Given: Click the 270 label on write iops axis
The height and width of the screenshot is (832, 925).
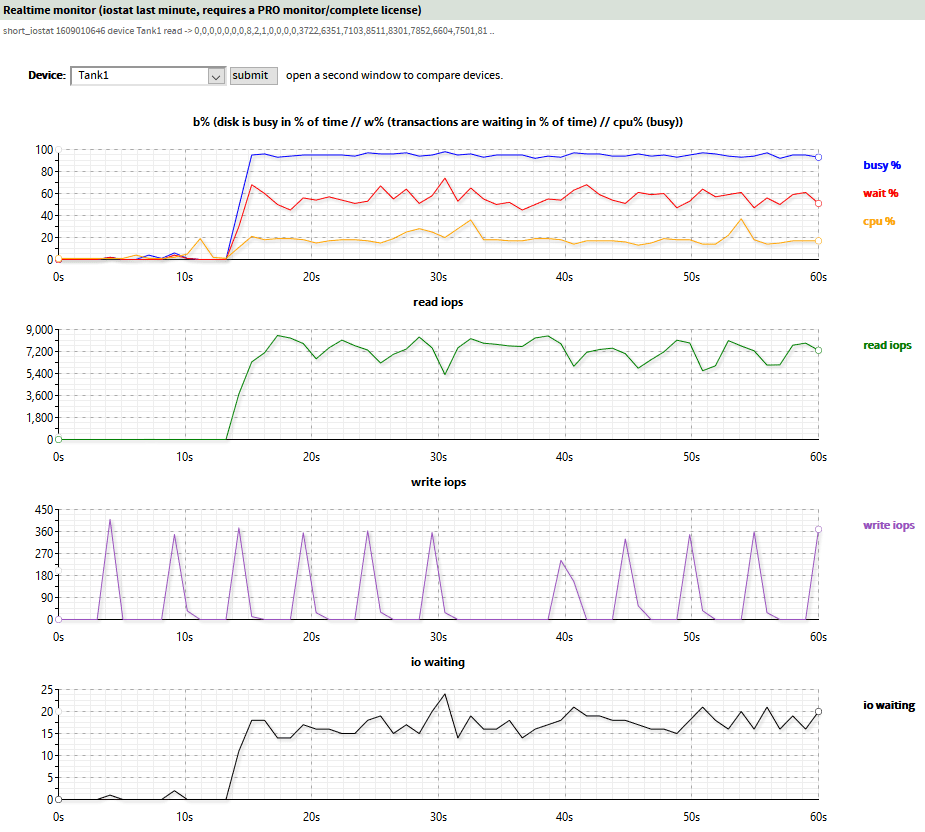Looking at the screenshot, I should click(x=44, y=553).
